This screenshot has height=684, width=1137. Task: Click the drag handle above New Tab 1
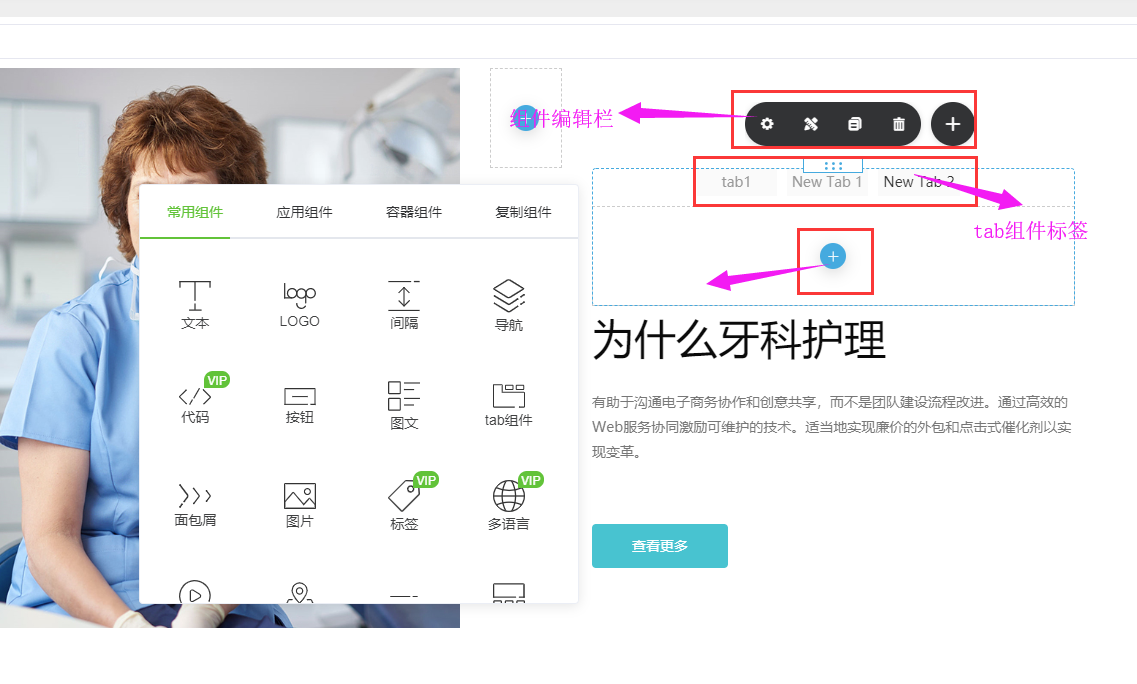tap(833, 165)
